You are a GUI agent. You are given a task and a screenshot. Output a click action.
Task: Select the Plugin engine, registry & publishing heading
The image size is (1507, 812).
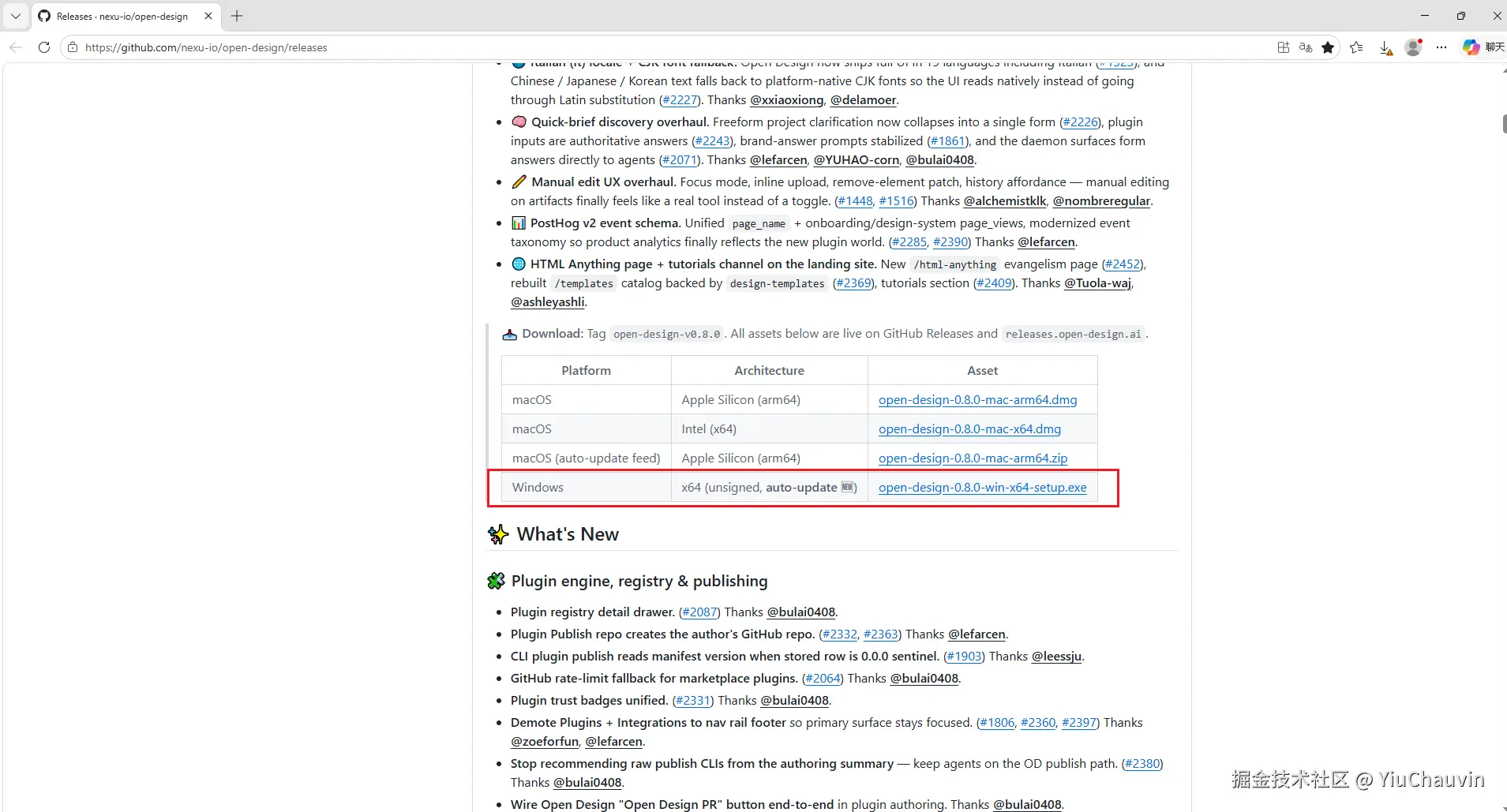[x=639, y=581]
